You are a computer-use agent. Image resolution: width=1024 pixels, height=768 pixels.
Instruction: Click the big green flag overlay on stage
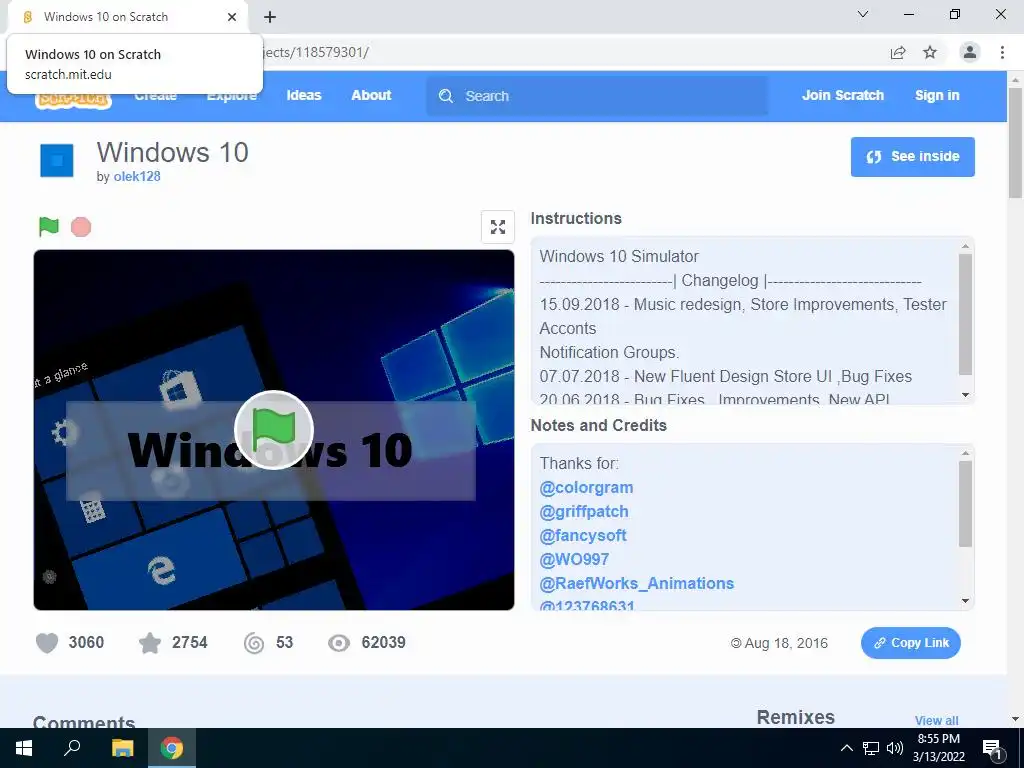click(x=274, y=430)
